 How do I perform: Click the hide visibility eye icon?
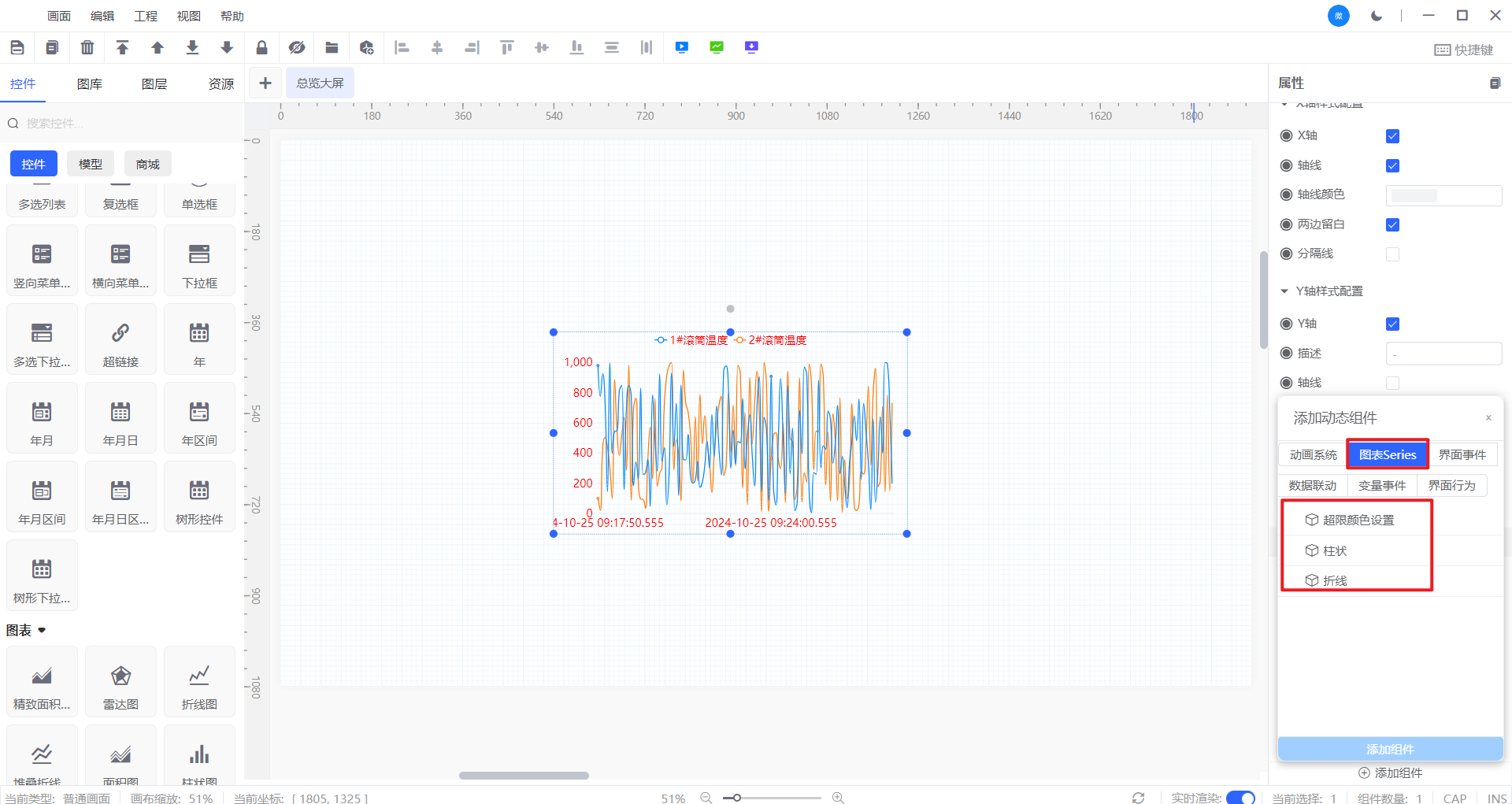point(296,47)
